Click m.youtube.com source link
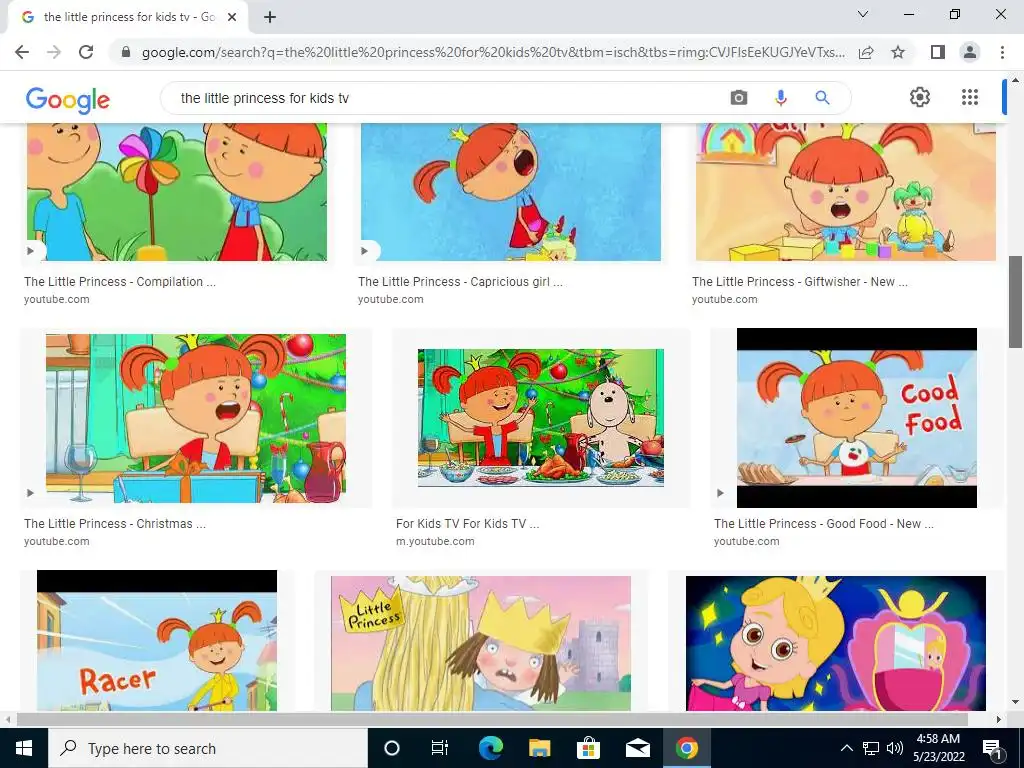Screen dimensions: 1024x768 435,541
